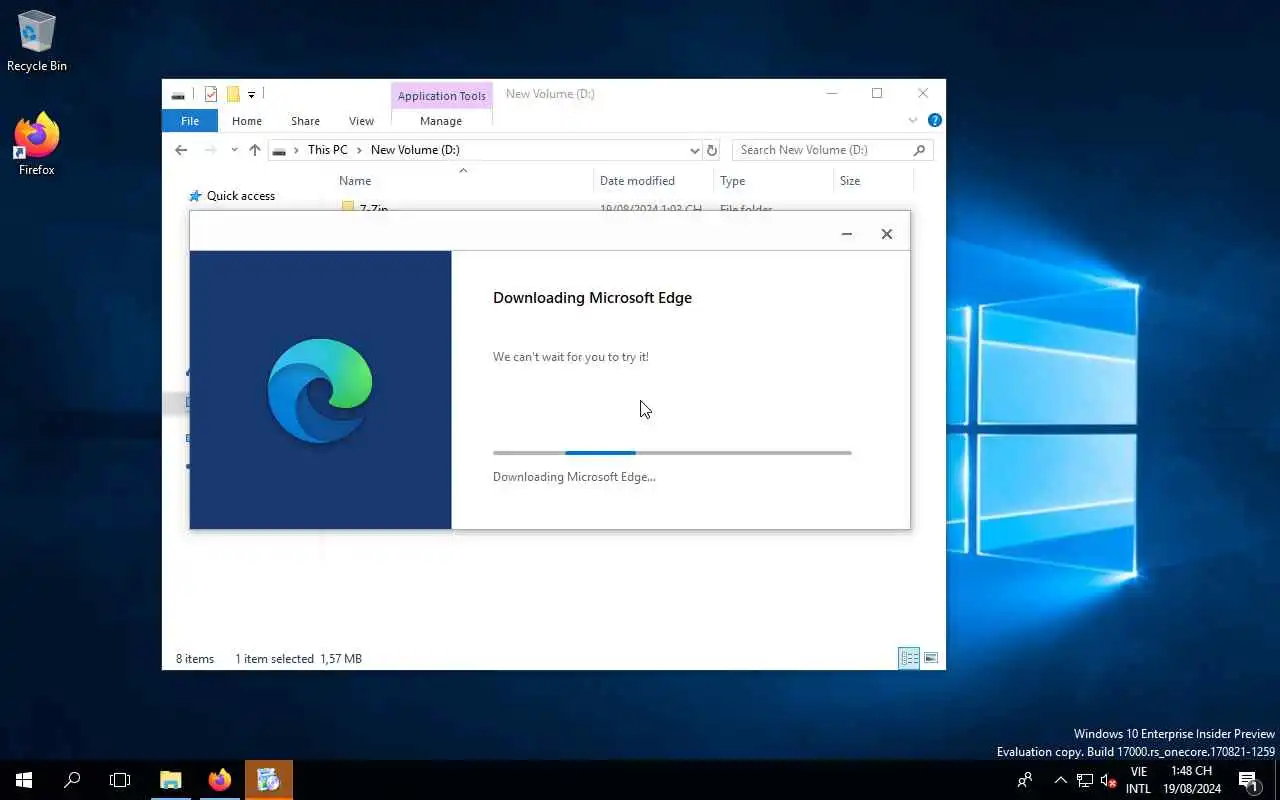Open the recent locations dropdown arrow

tap(234, 150)
